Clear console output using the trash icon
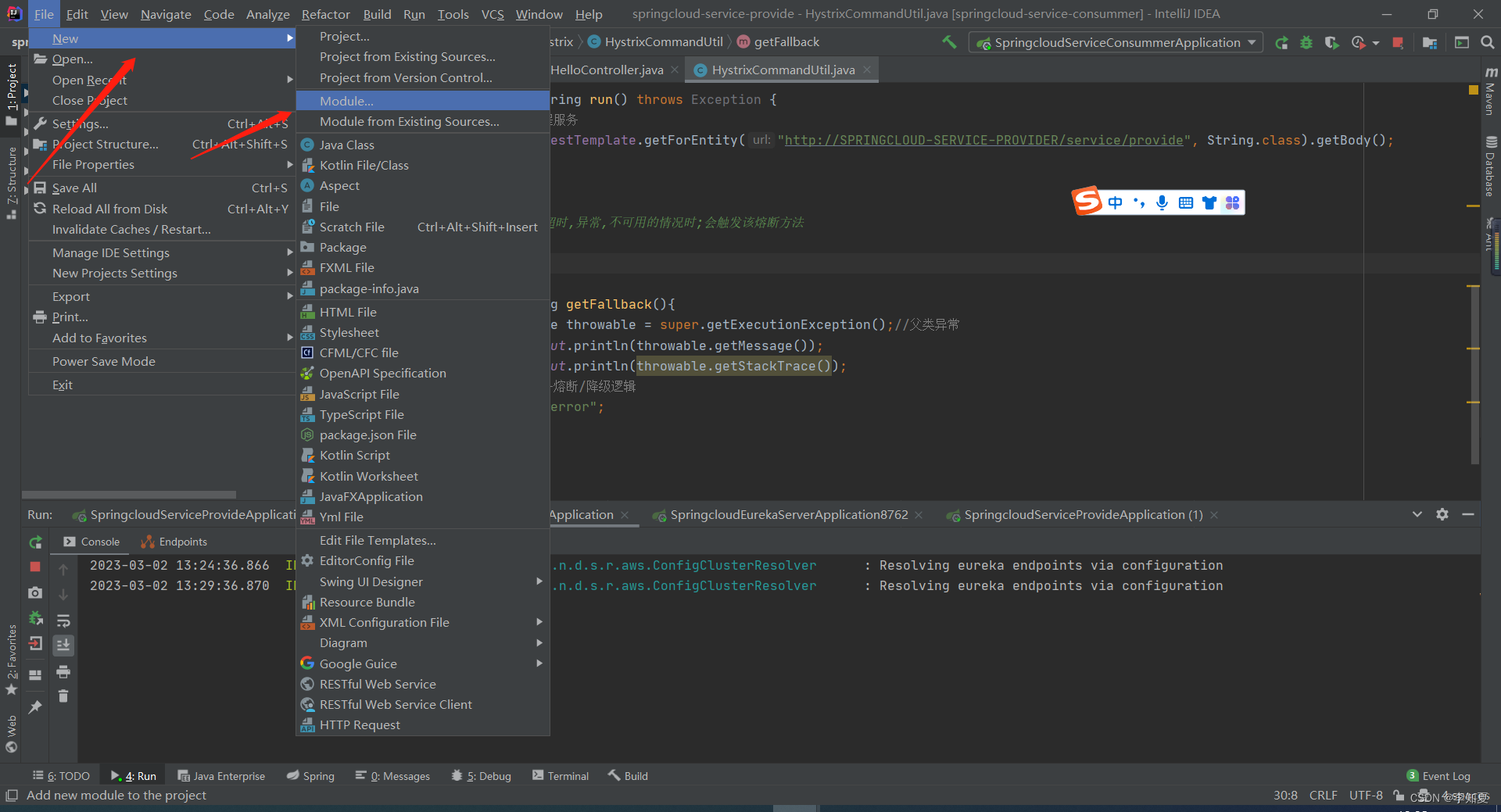Screen dimensions: 1501x812 [64, 696]
